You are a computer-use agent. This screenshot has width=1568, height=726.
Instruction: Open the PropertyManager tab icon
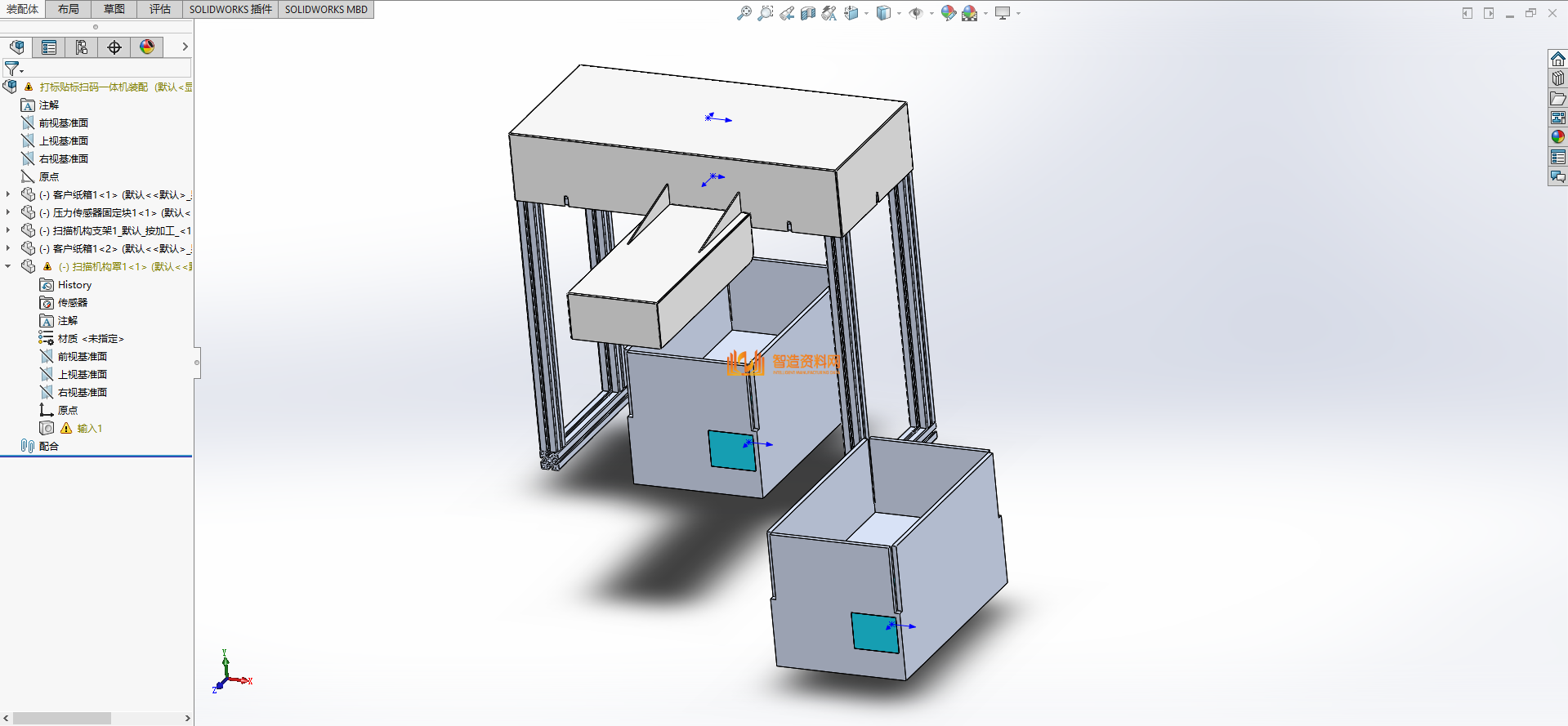coord(49,47)
